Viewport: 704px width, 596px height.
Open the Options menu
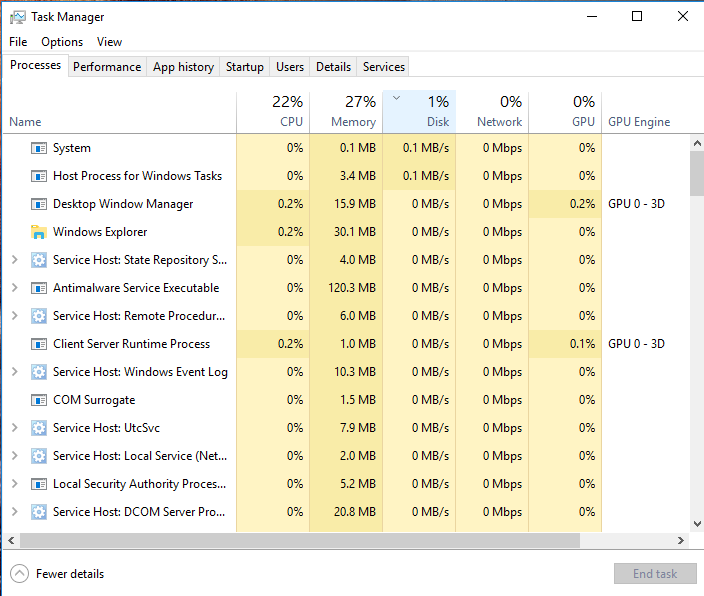pyautogui.click(x=62, y=42)
